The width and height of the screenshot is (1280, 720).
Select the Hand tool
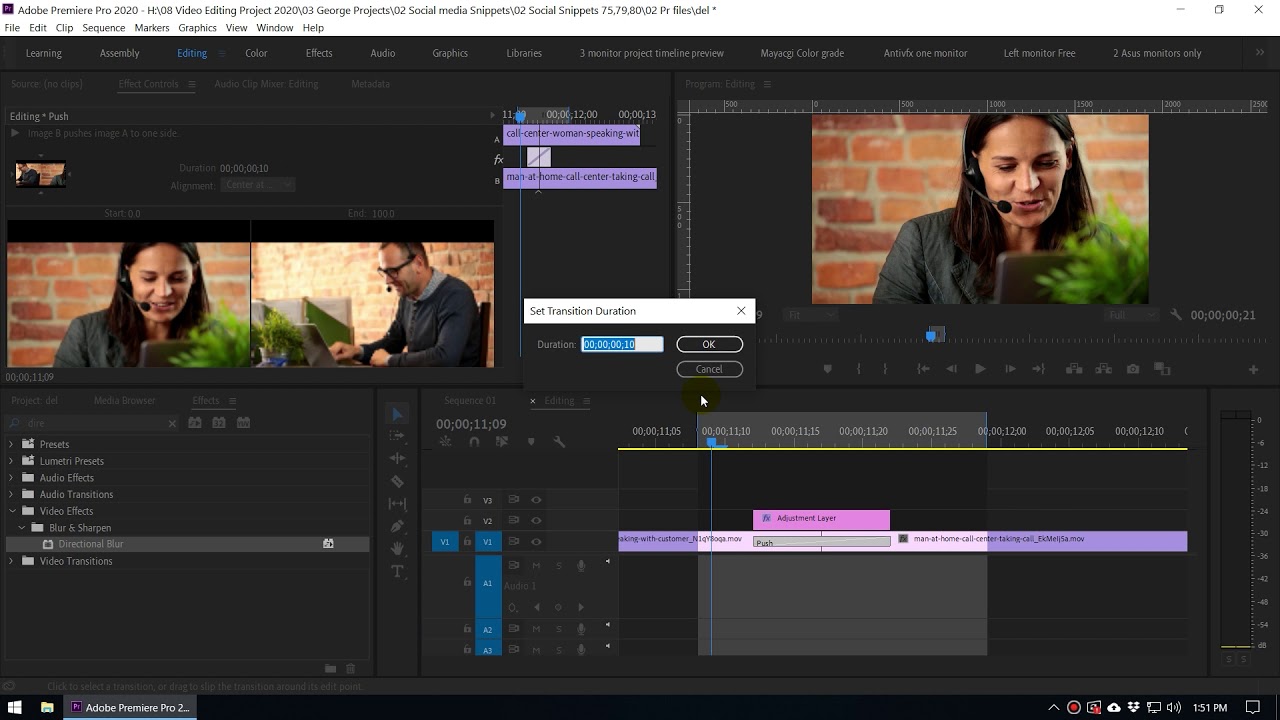(x=397, y=549)
